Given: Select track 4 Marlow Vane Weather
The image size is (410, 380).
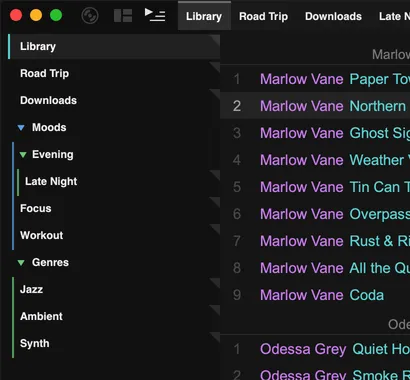Looking at the screenshot, I should (315, 160).
